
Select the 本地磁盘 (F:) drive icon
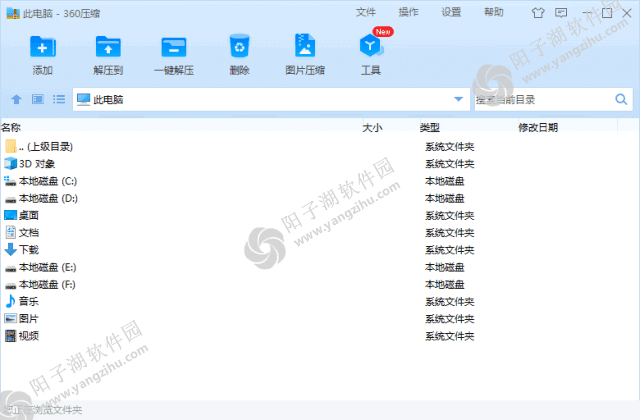[x=10, y=286]
